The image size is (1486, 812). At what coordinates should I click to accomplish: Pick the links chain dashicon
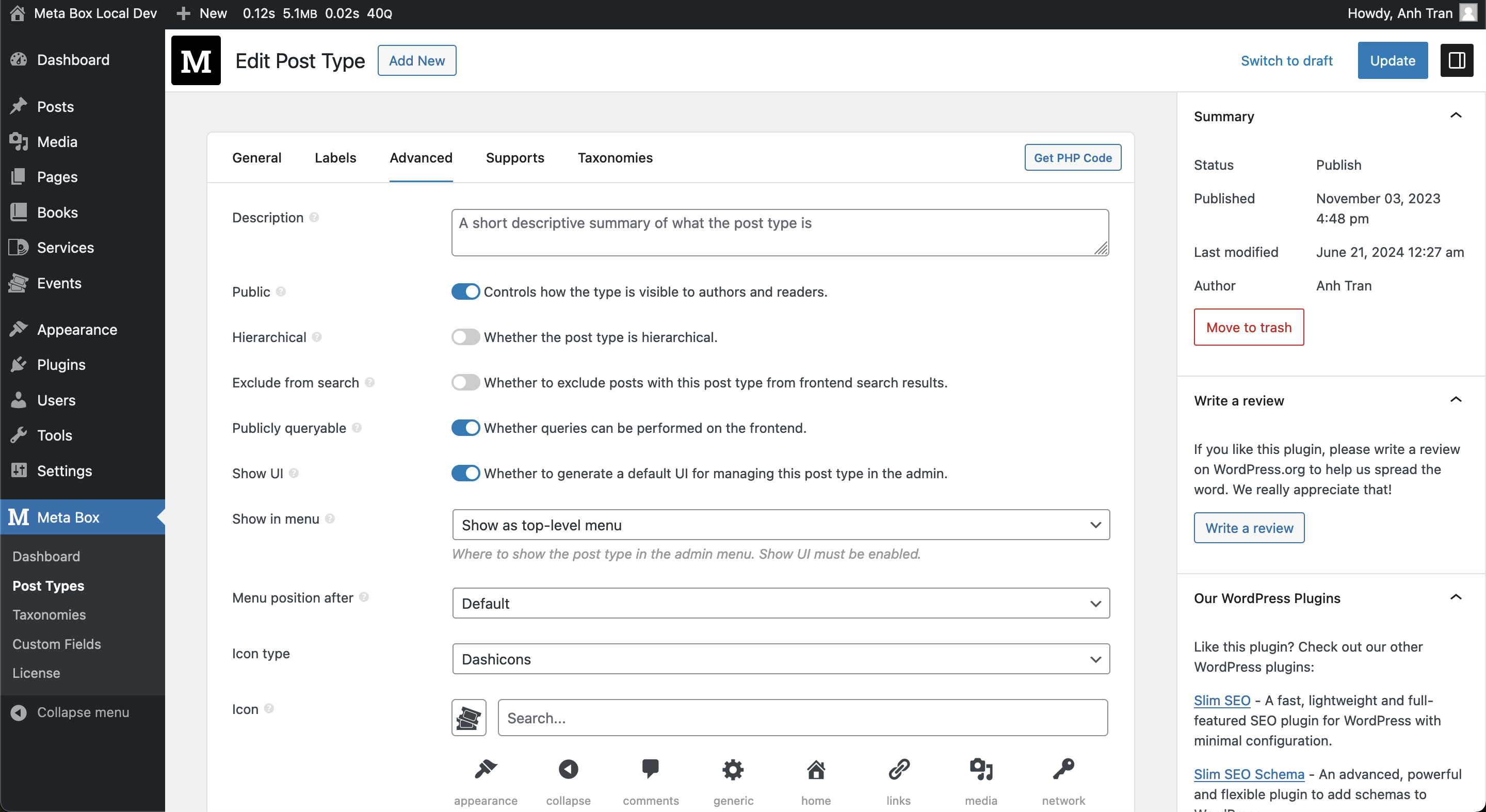(x=898, y=769)
